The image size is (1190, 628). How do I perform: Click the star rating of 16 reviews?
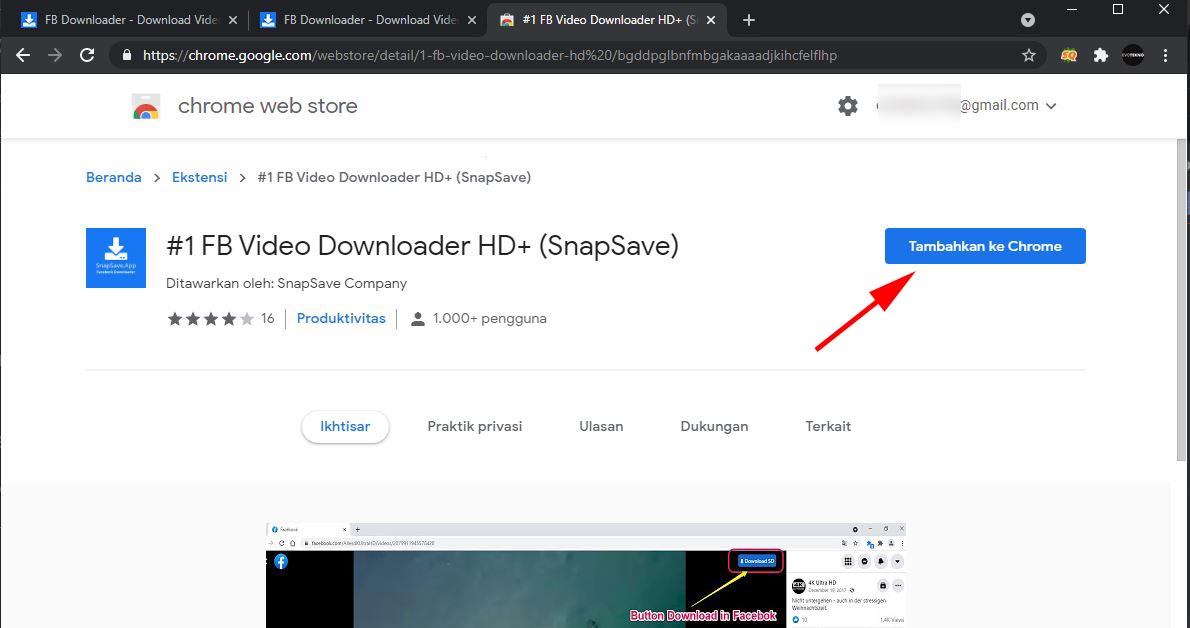tap(211, 319)
